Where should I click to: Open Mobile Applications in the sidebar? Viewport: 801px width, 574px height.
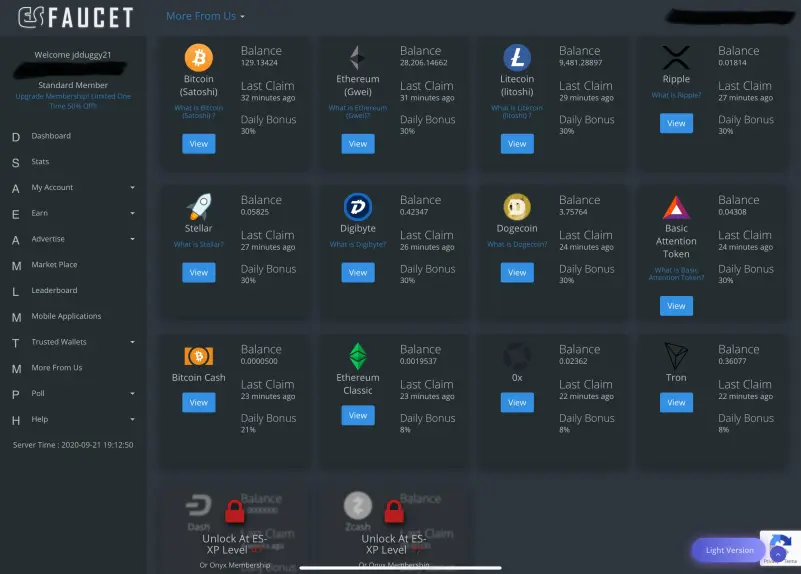tap(66, 316)
